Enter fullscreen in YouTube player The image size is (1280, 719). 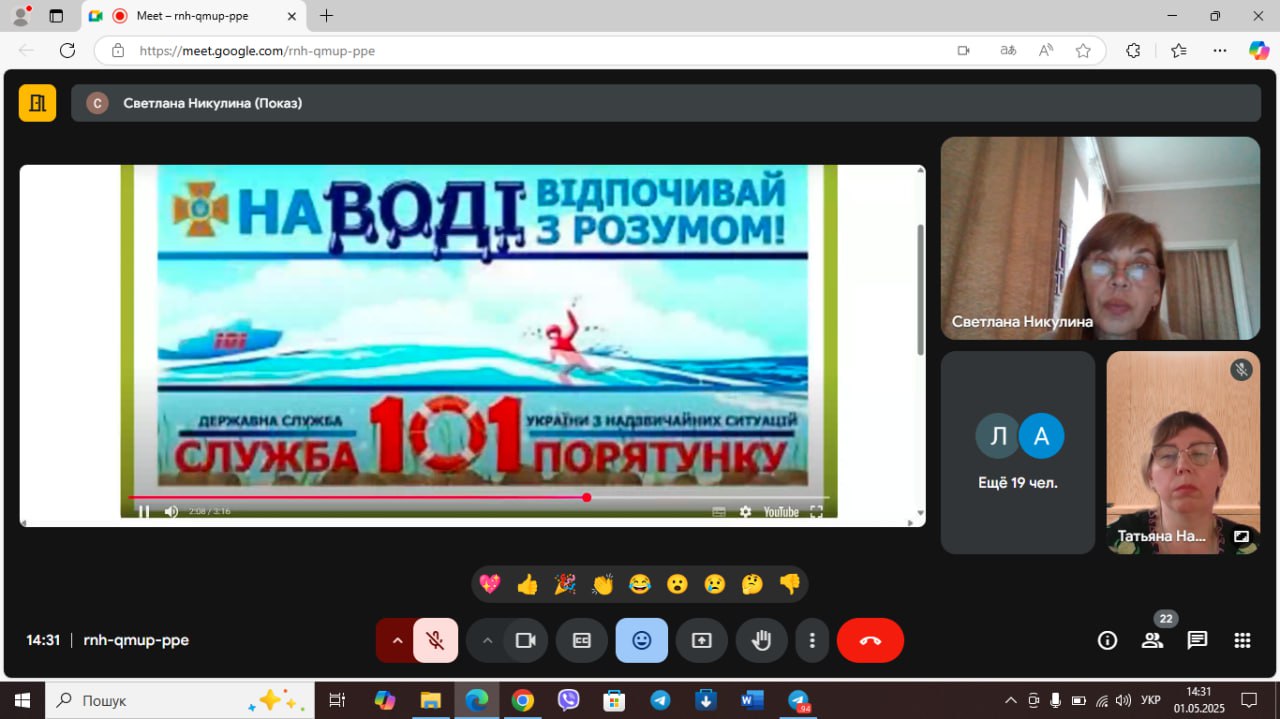point(816,511)
